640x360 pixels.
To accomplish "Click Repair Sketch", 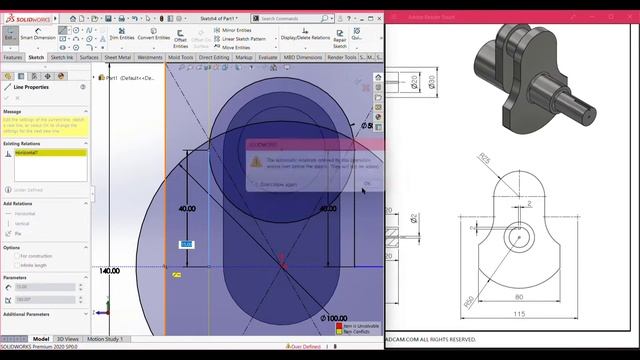I will [340, 39].
